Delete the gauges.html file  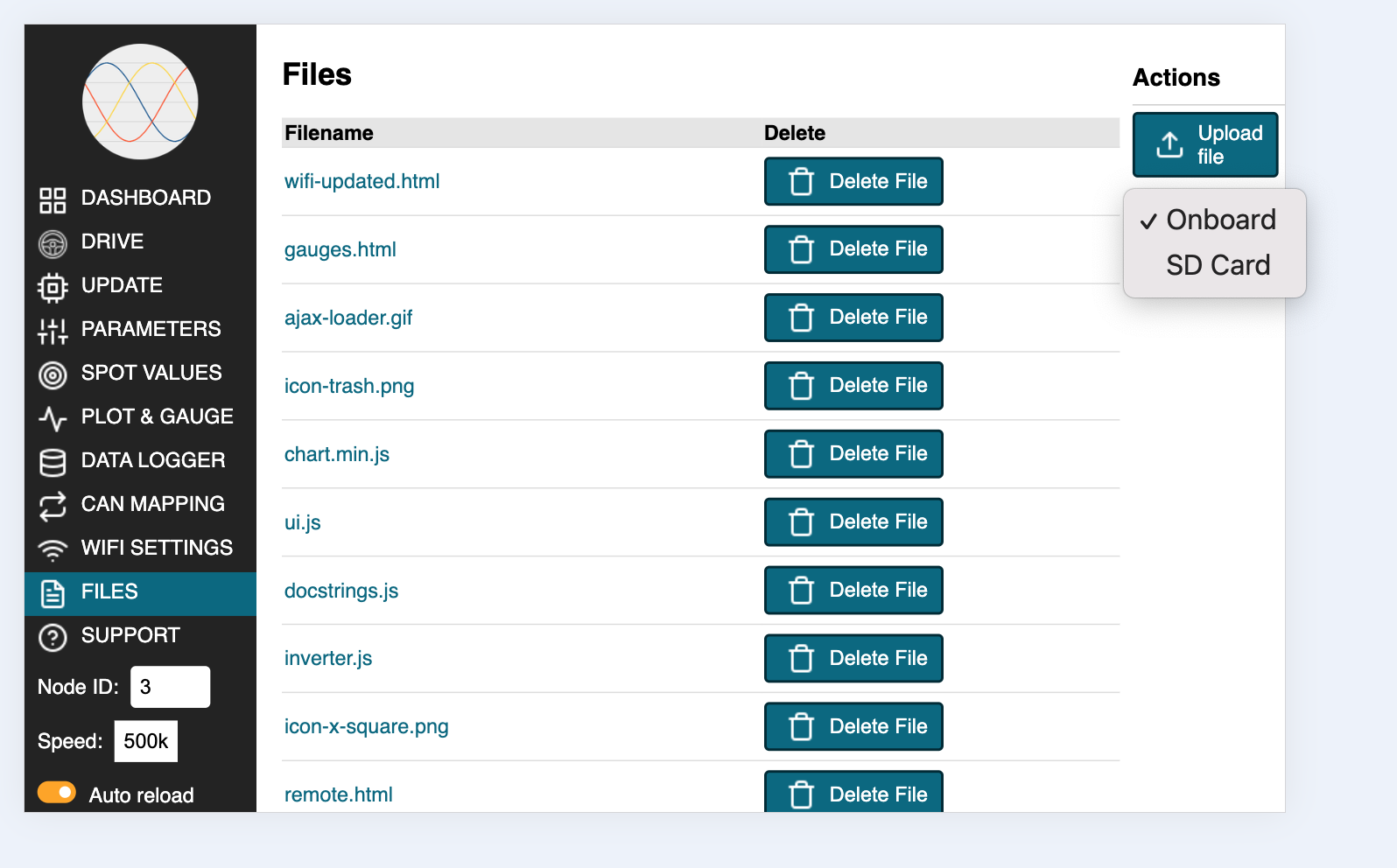[x=853, y=249]
